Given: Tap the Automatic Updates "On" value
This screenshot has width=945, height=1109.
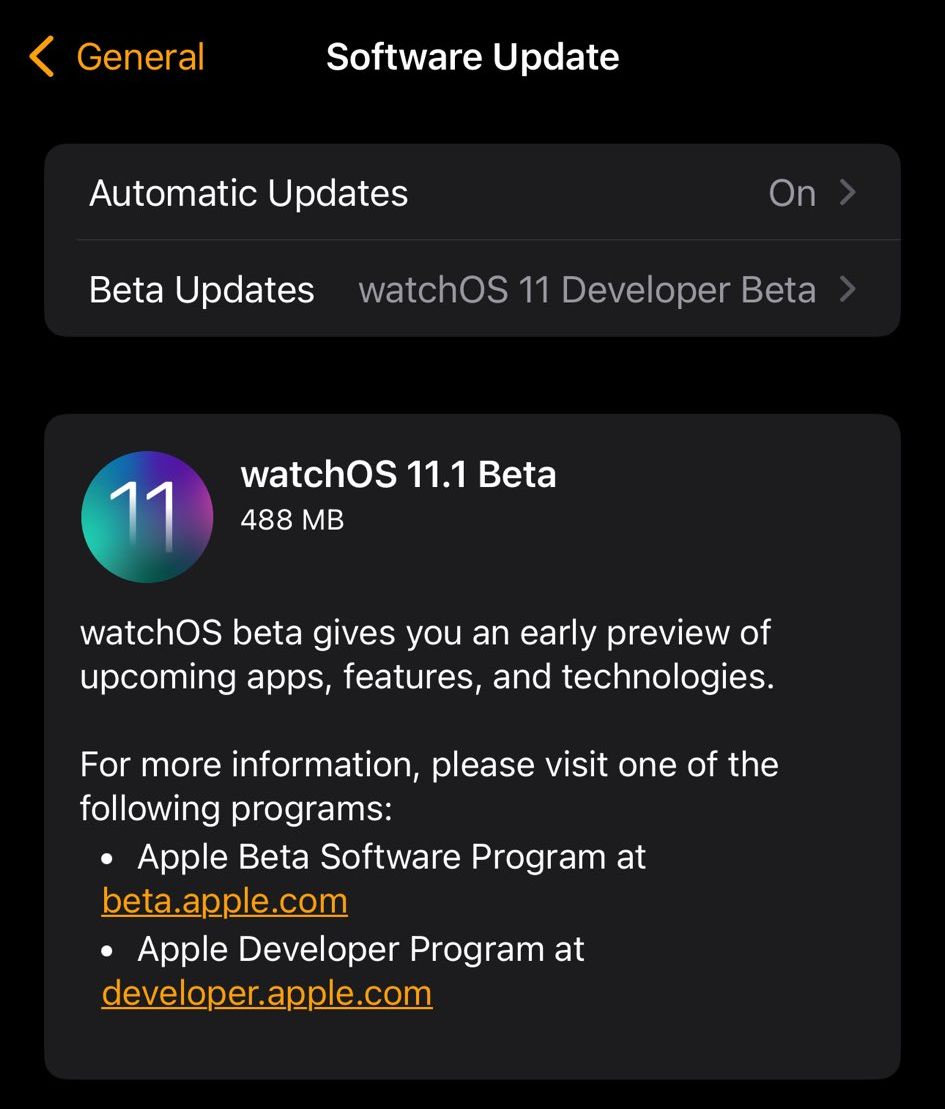Looking at the screenshot, I should point(792,193).
